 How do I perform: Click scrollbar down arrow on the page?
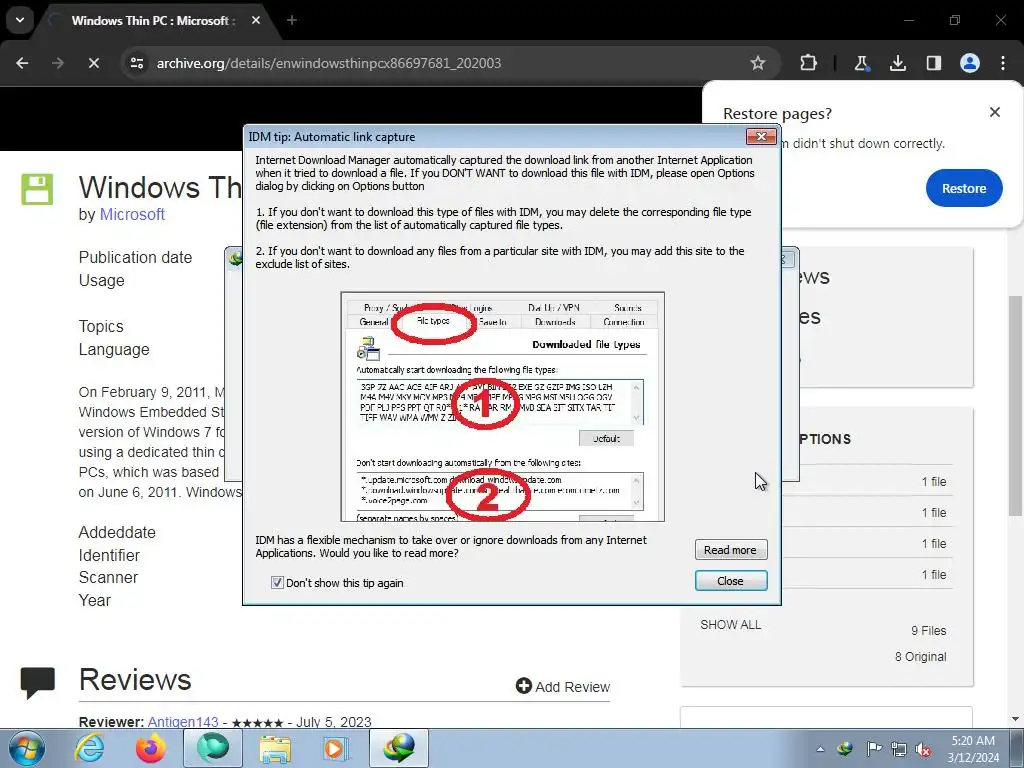[x=1016, y=718]
